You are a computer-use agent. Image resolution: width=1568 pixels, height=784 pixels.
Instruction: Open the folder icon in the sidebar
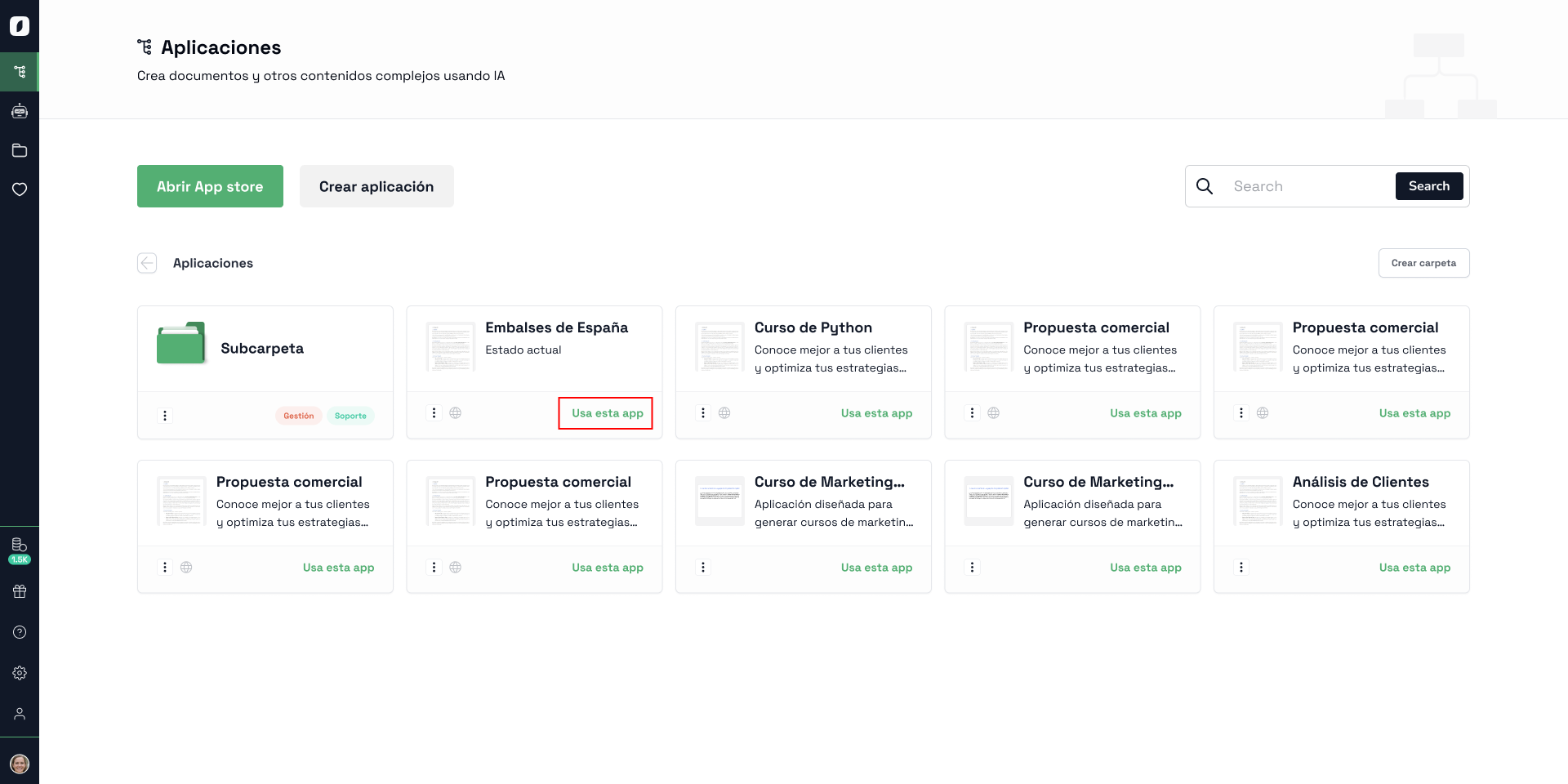tap(20, 150)
